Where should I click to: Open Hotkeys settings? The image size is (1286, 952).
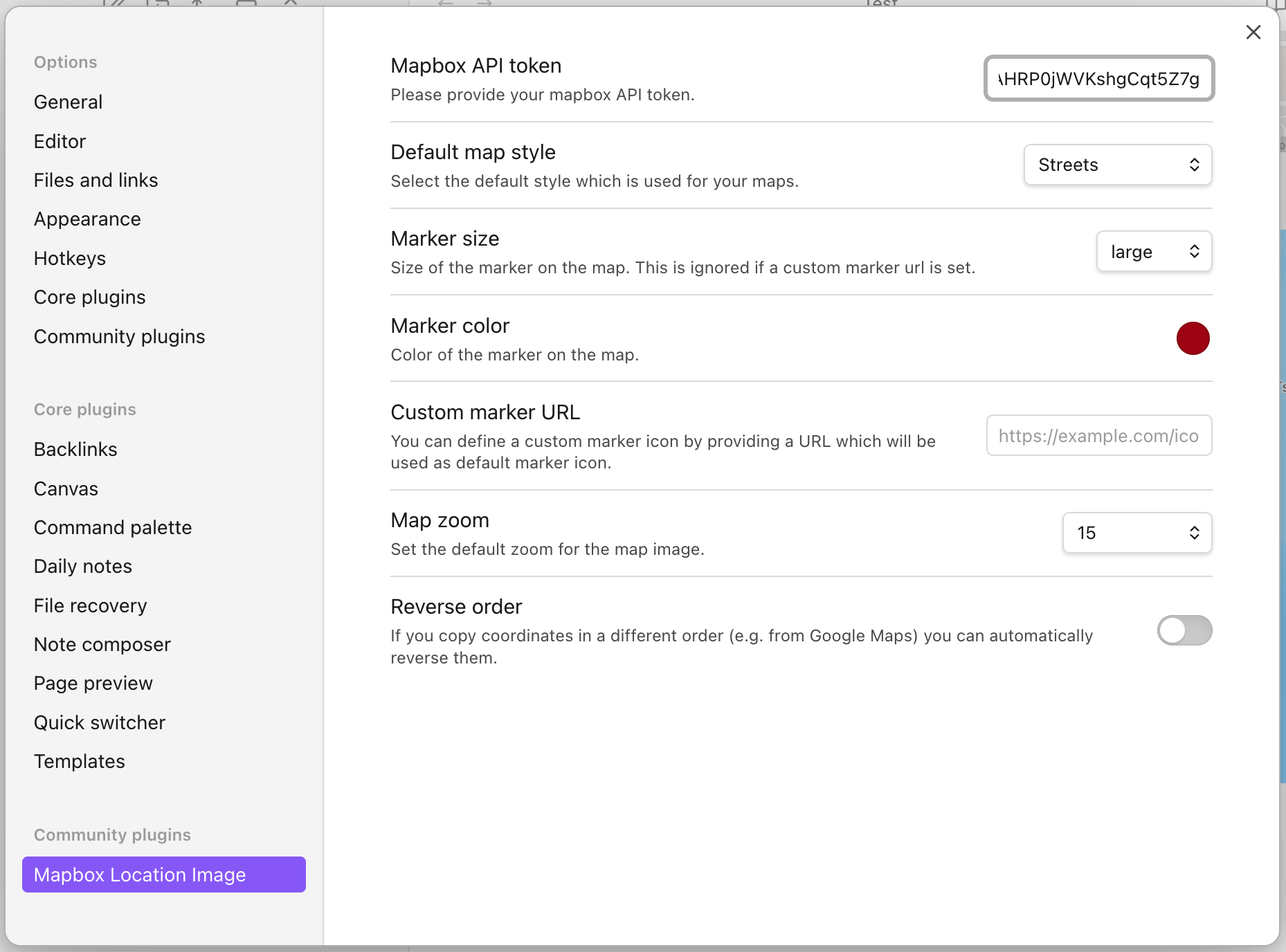[x=69, y=258]
